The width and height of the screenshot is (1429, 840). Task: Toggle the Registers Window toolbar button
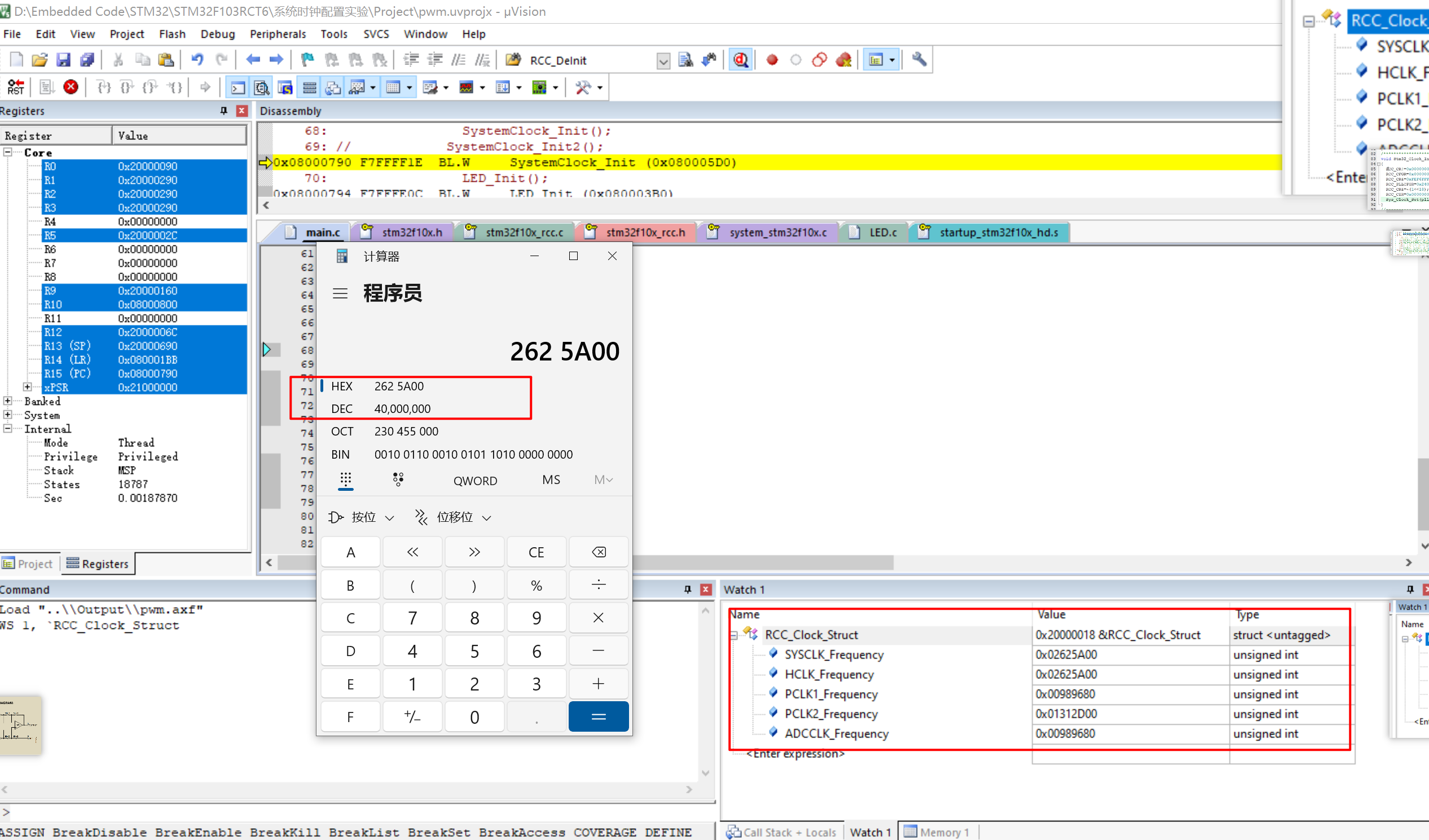pos(310,87)
